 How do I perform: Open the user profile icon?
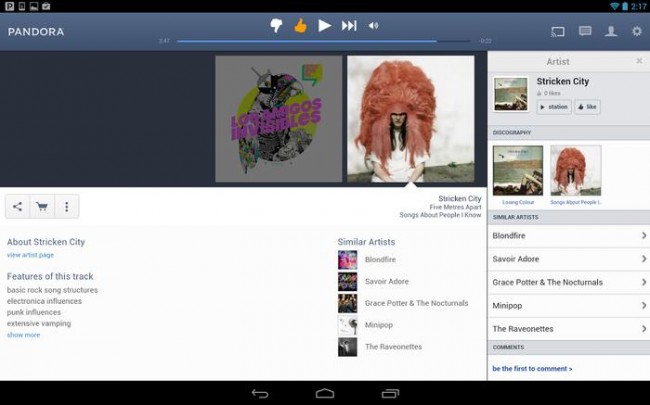[611, 31]
